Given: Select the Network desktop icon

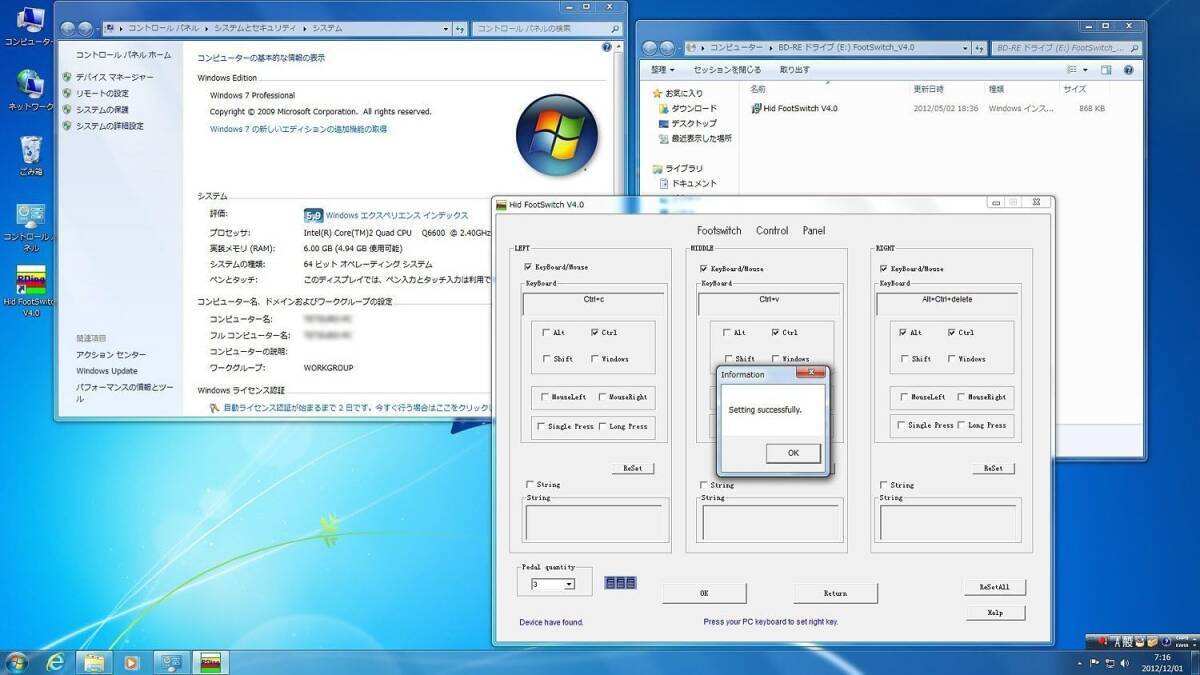Looking at the screenshot, I should [x=29, y=90].
